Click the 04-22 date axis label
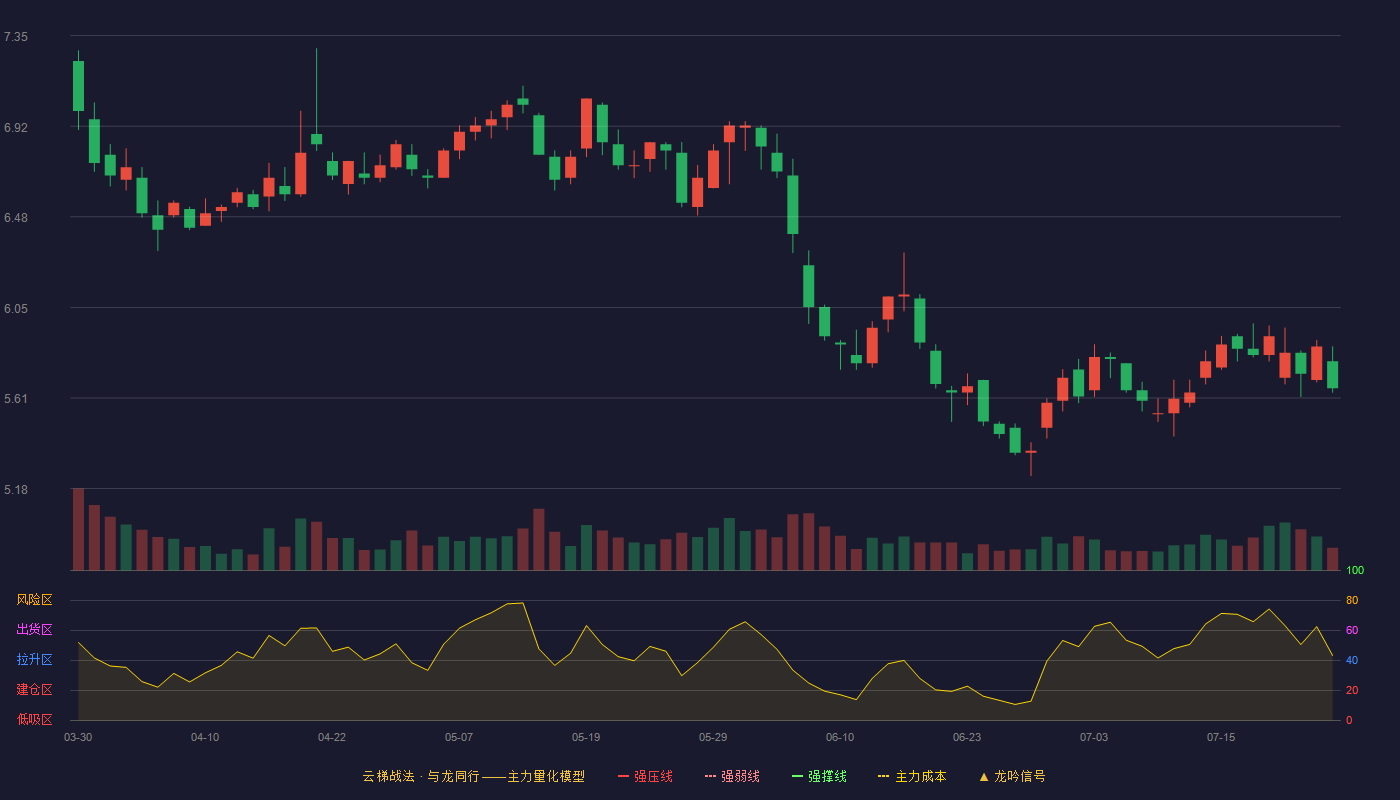 coord(332,737)
